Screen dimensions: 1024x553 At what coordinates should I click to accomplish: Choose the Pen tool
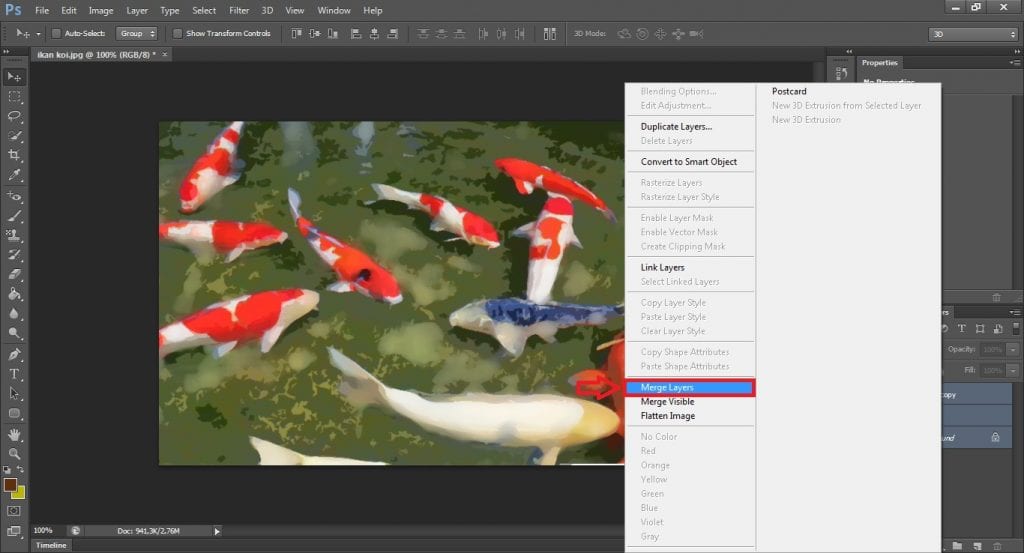point(14,354)
